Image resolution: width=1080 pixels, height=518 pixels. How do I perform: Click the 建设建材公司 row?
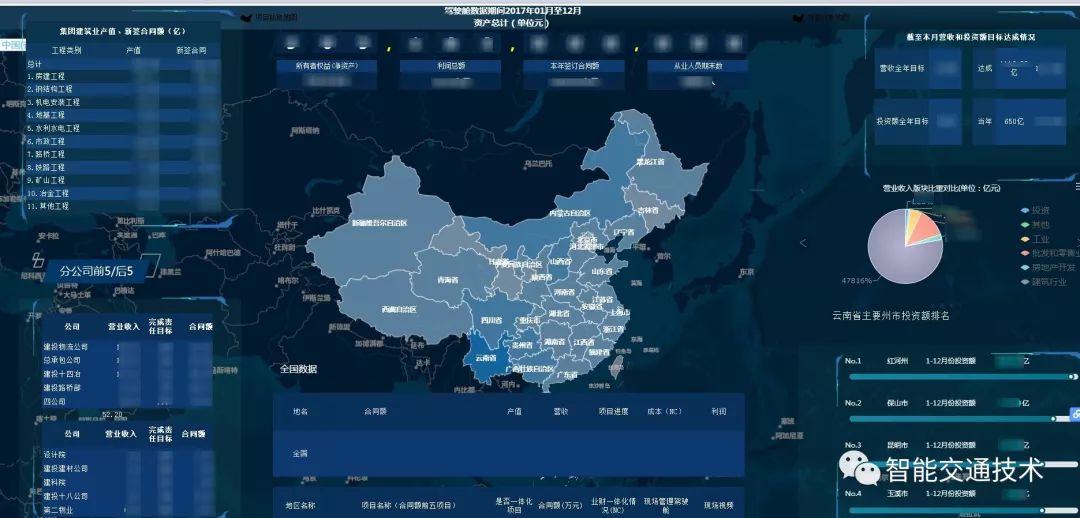[127, 469]
